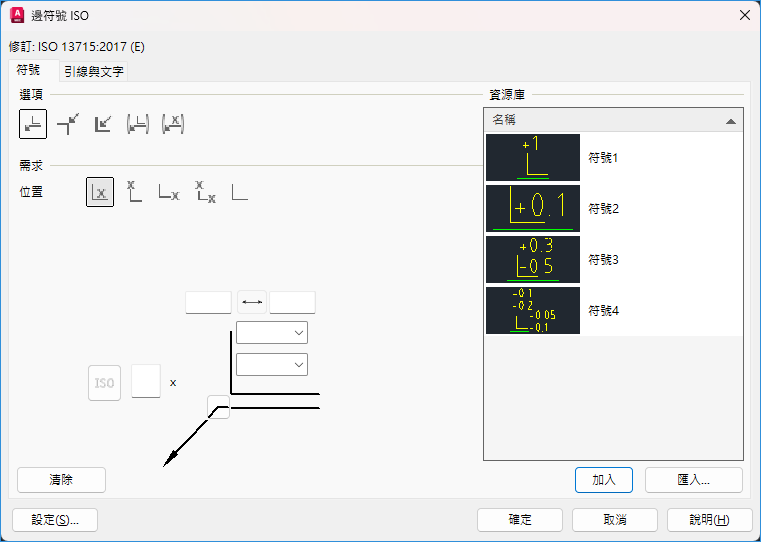Click the top-right value input field
Viewport: 761px width, 542px height.
pyautogui.click(x=292, y=302)
